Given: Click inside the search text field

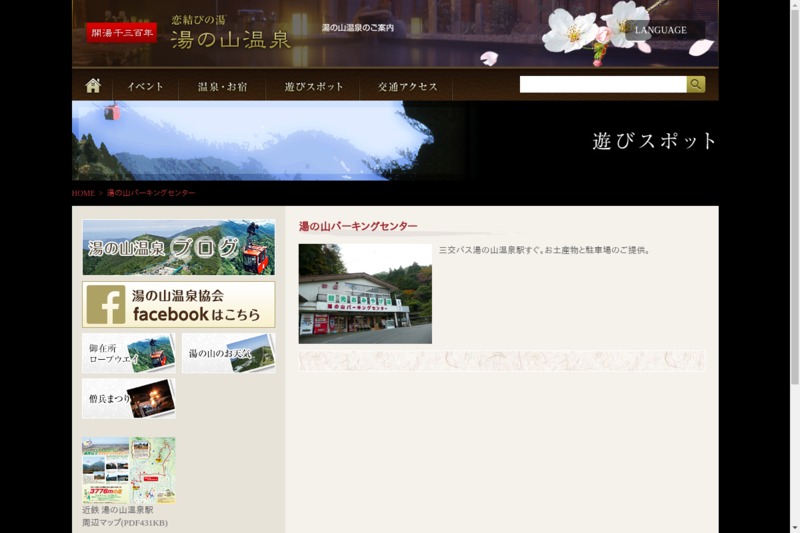Looking at the screenshot, I should [x=602, y=85].
